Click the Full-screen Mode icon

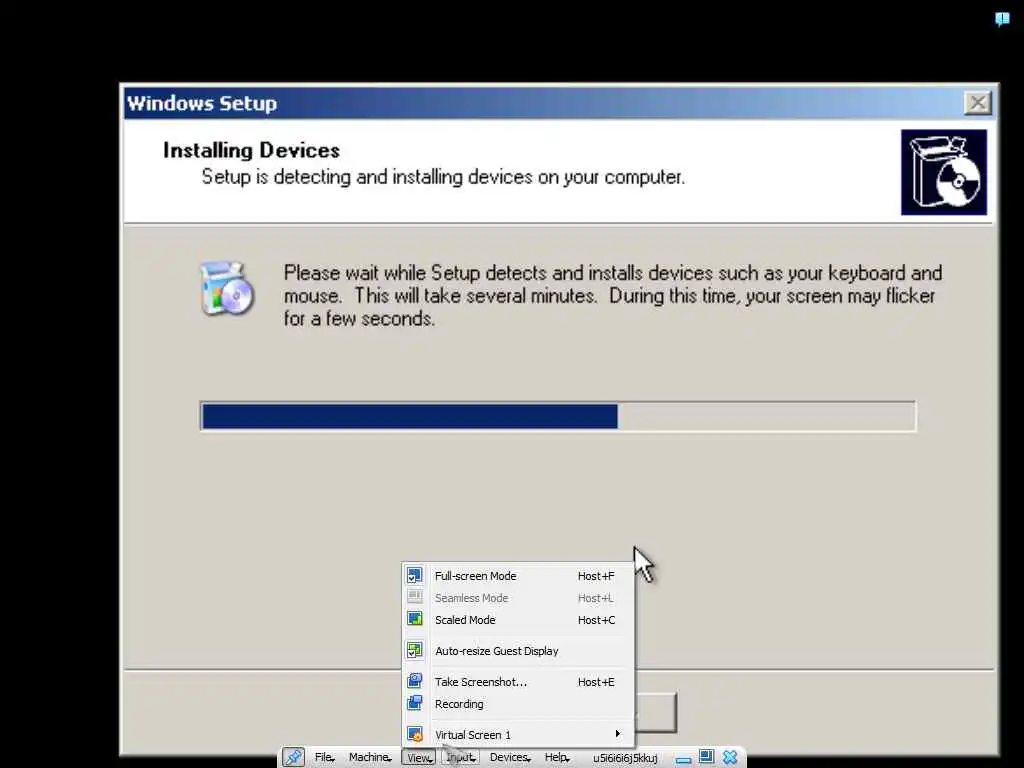coord(415,575)
